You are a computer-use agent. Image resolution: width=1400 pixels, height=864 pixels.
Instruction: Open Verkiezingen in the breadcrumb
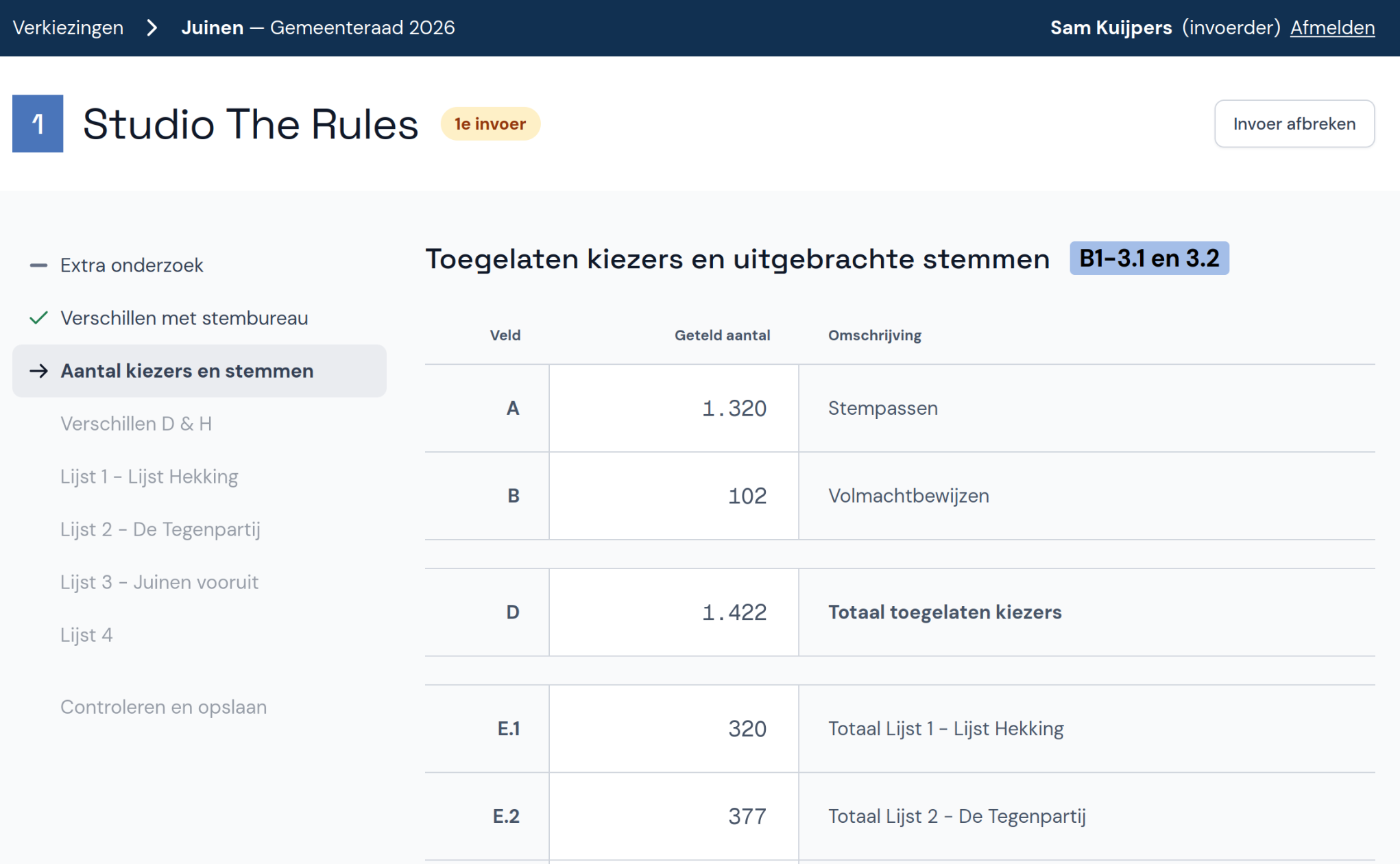click(68, 28)
